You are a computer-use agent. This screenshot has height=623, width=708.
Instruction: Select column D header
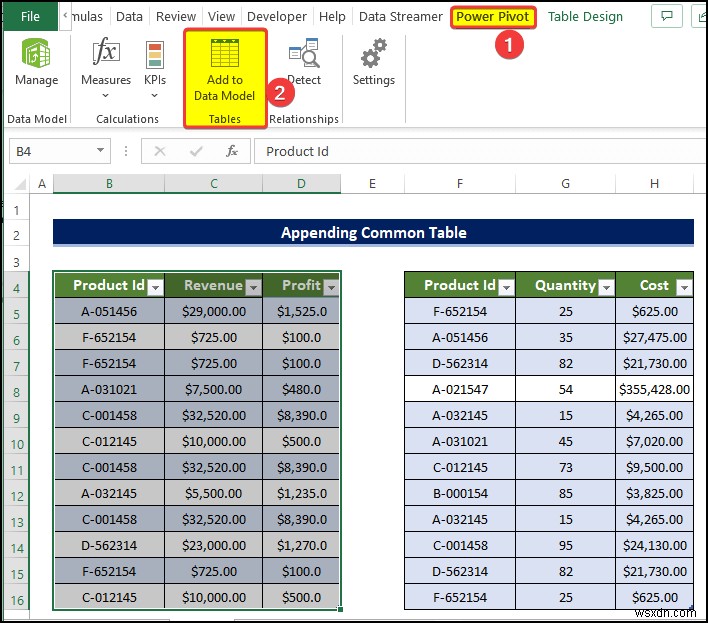click(x=301, y=184)
